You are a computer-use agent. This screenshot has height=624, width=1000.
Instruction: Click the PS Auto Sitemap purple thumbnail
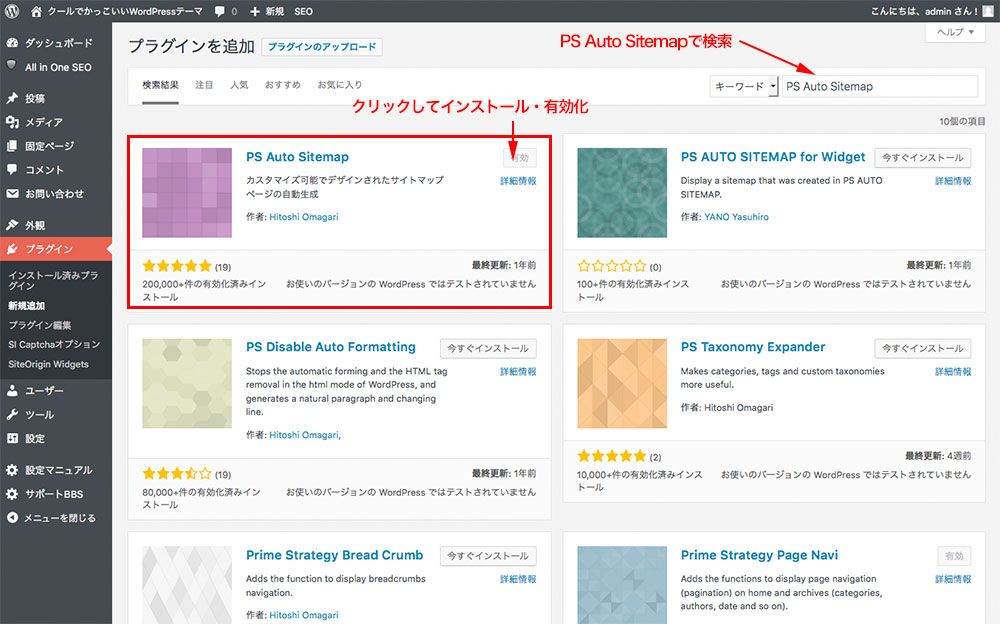187,193
